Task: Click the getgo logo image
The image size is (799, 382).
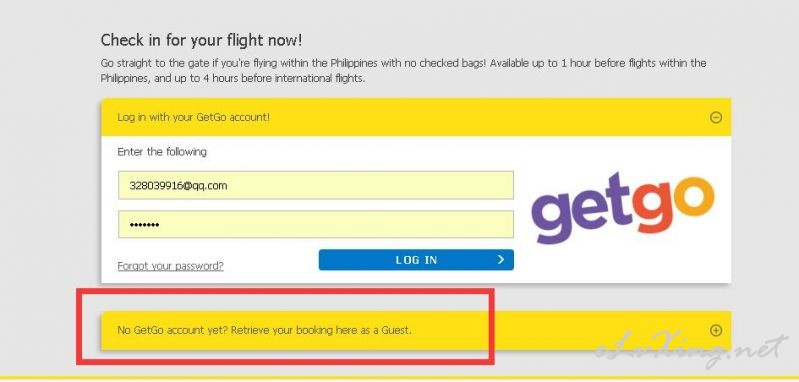Action: click(622, 209)
